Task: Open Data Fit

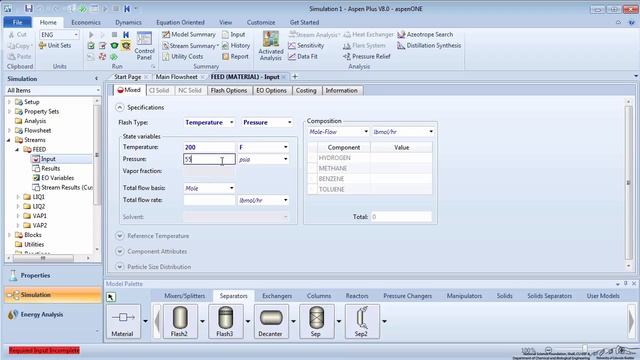Action: [303, 56]
